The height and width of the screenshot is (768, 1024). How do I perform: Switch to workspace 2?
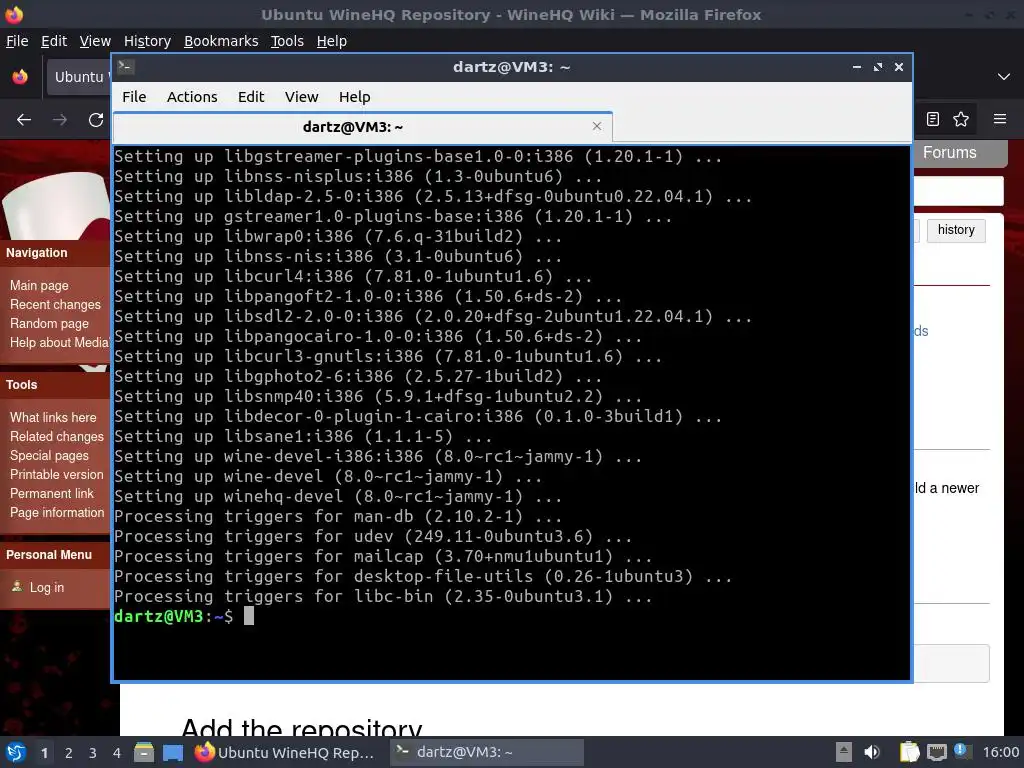(69, 753)
